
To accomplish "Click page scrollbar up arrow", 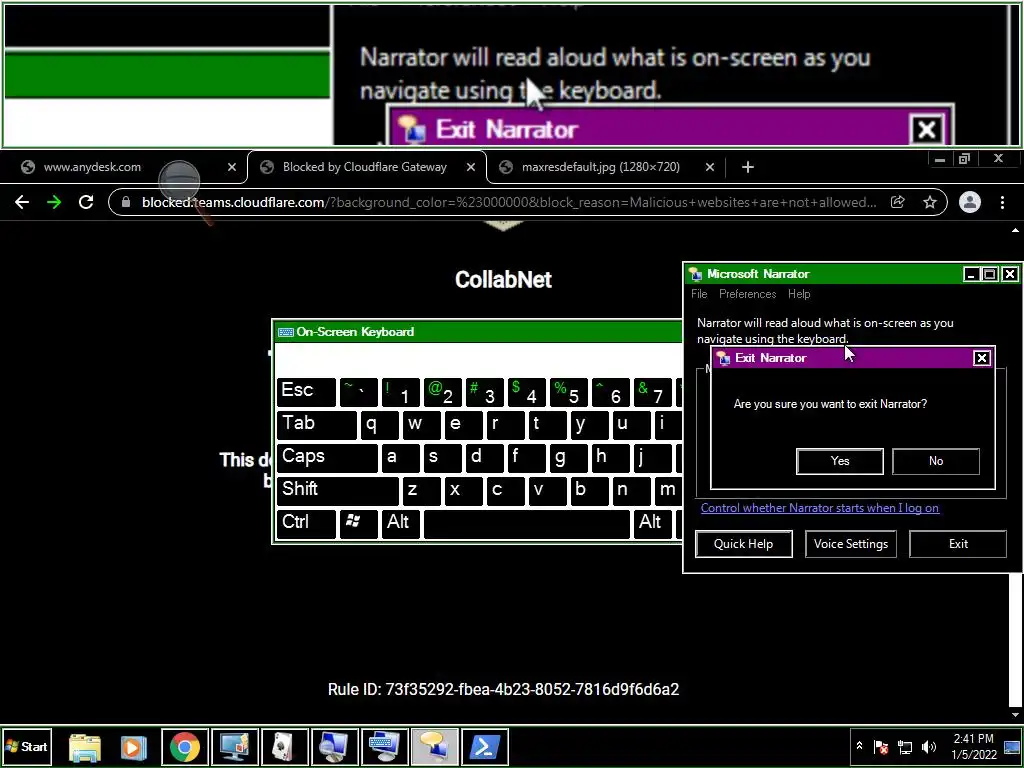I will coord(1016,231).
